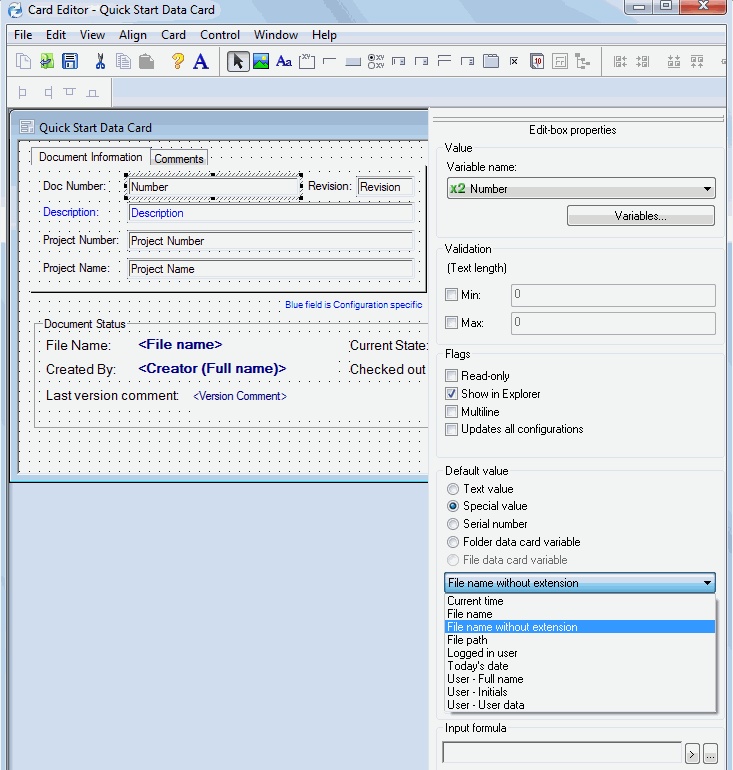Click the Open card icon with green arrow
The height and width of the screenshot is (770, 733).
pos(47,61)
